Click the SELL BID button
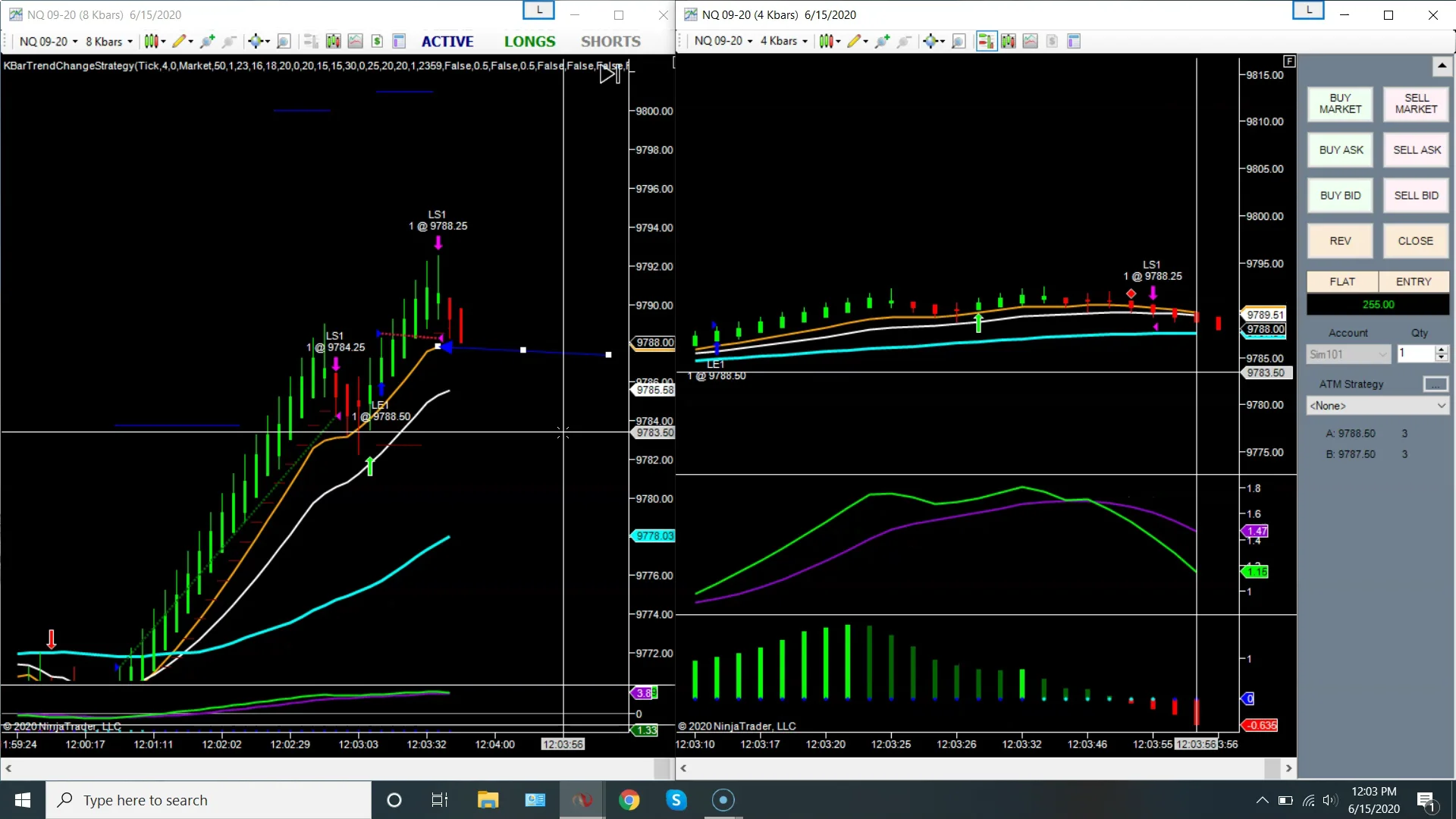The image size is (1456, 819). (1416, 196)
